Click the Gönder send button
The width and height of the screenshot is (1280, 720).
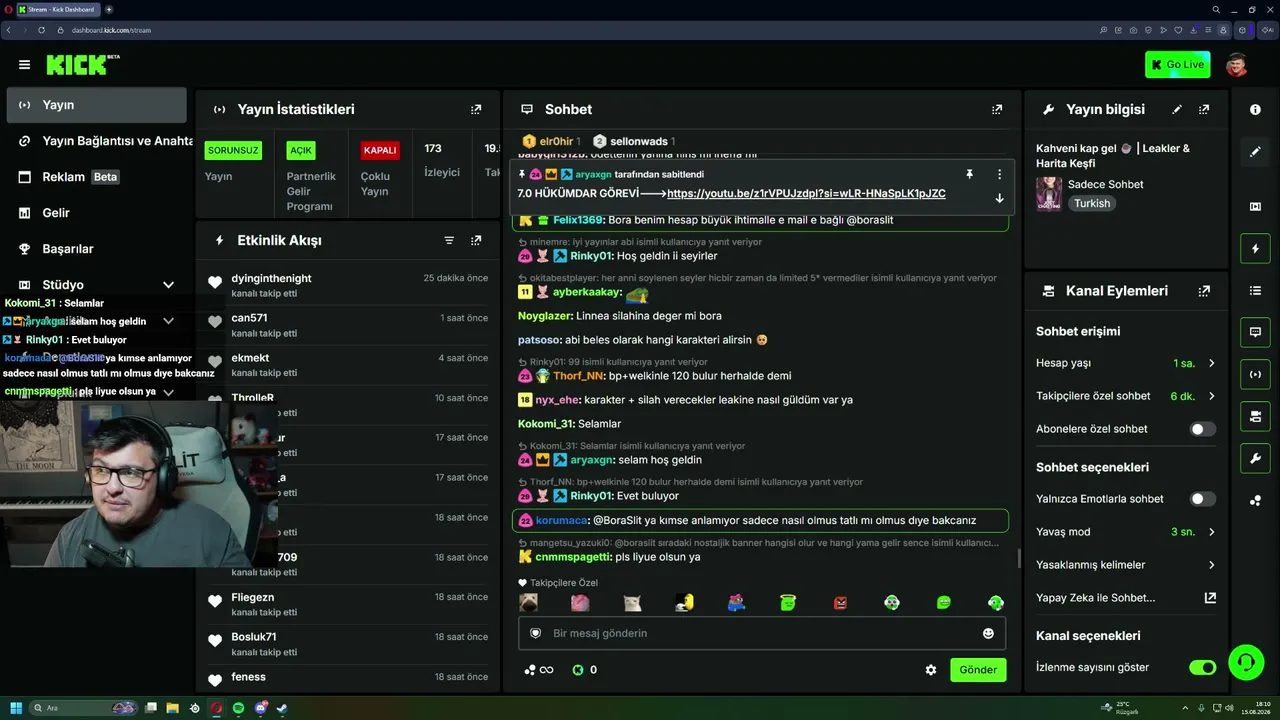pyautogui.click(x=978, y=670)
